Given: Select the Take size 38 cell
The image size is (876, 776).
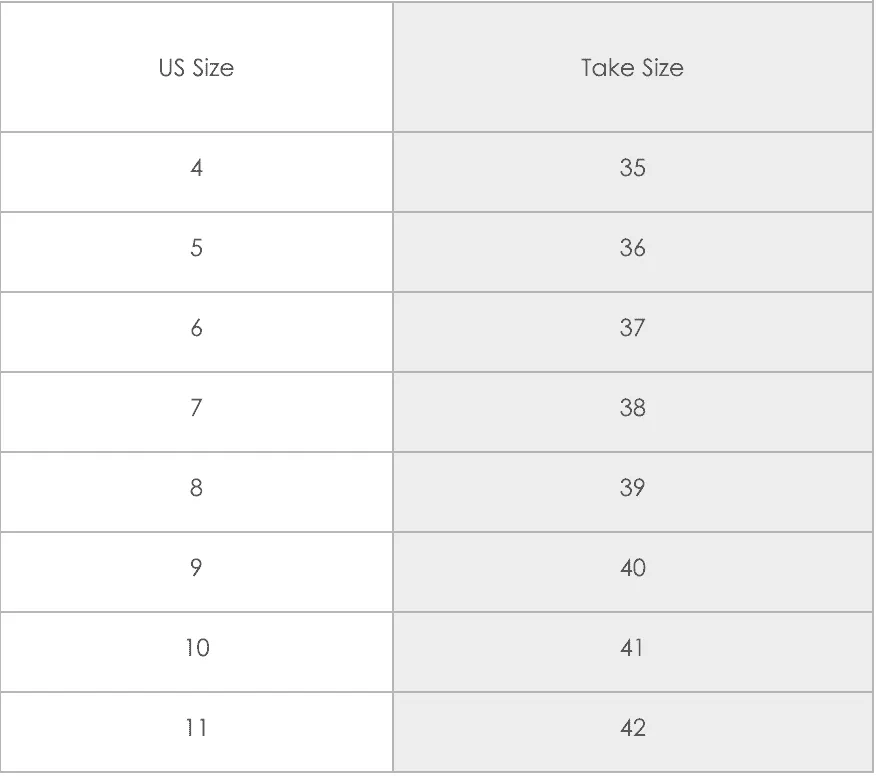Looking at the screenshot, I should tap(632, 412).
